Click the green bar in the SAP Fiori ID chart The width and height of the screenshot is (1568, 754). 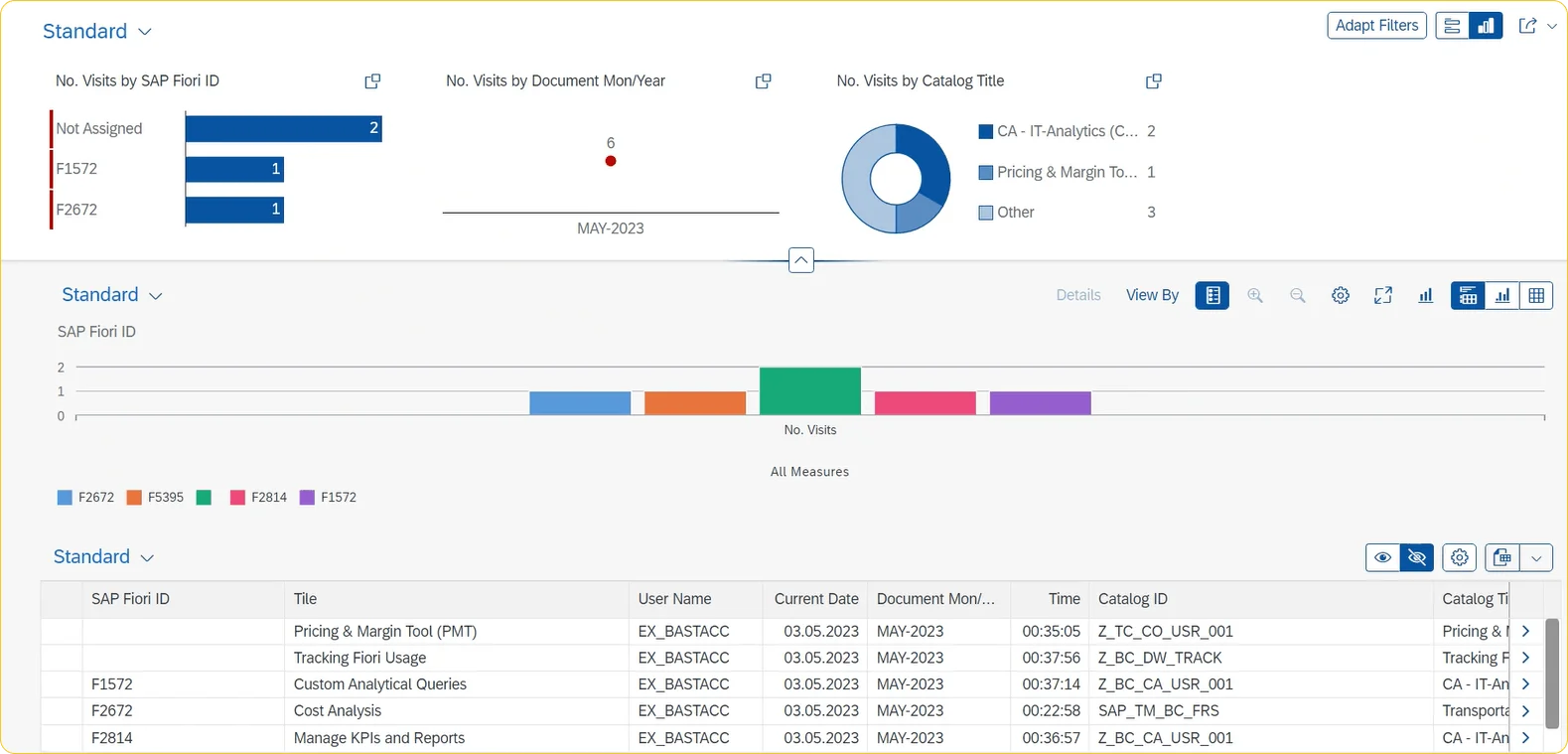809,390
